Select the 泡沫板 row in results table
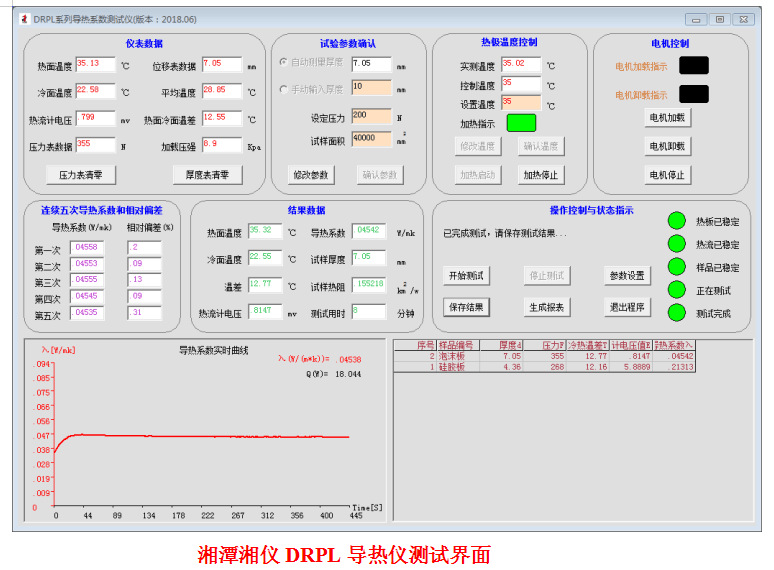This screenshot has width=774, height=570. (544, 356)
